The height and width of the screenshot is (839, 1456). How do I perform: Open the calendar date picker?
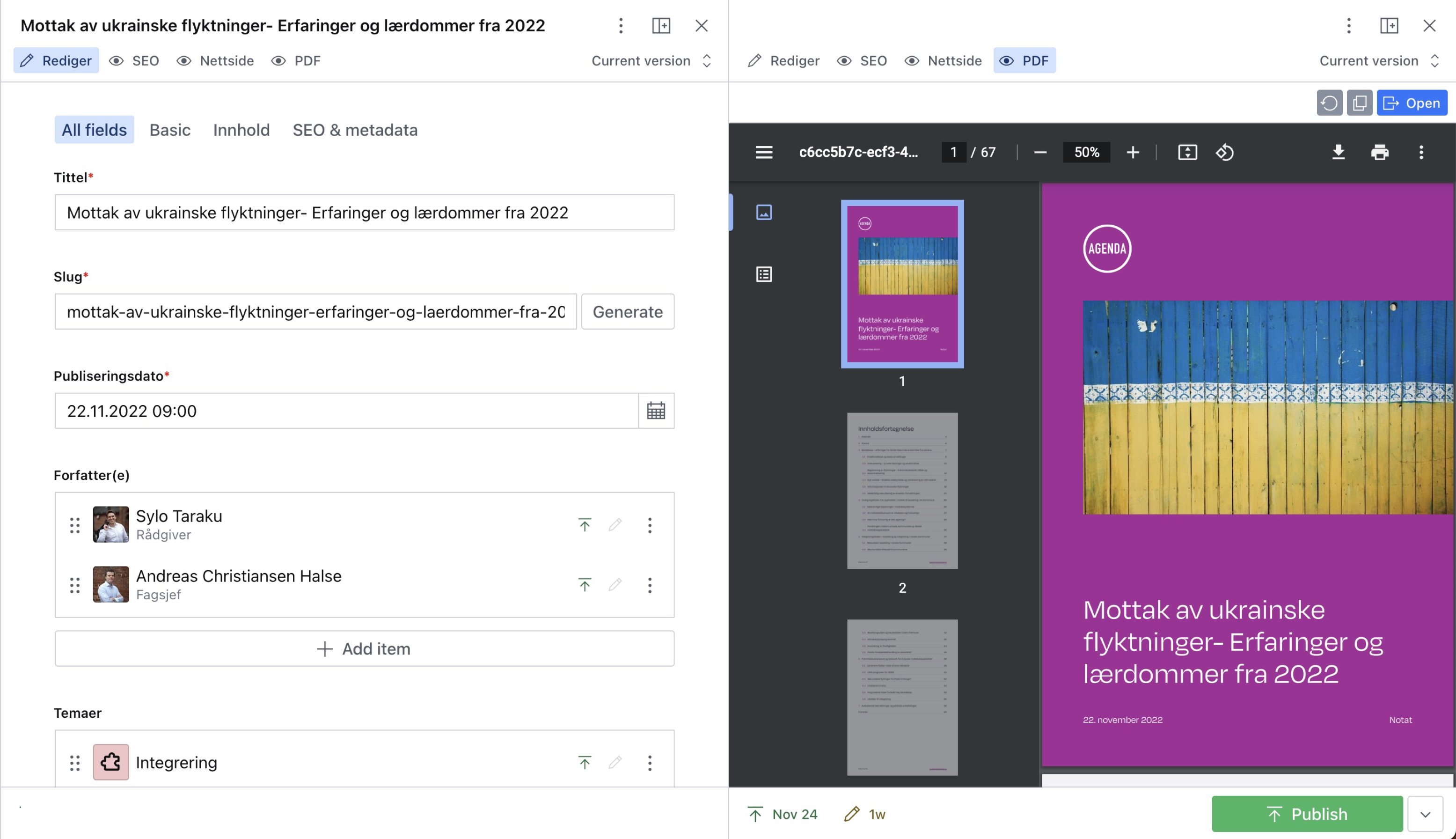click(655, 411)
